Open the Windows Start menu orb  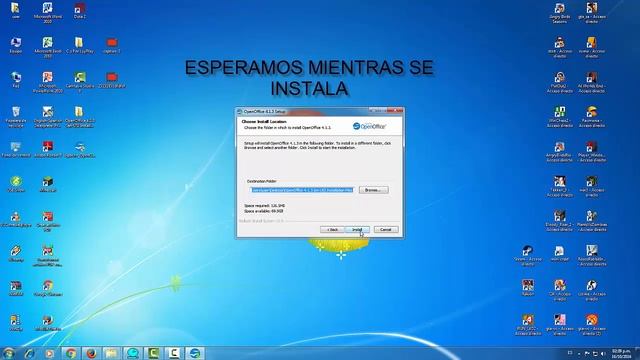[9, 353]
